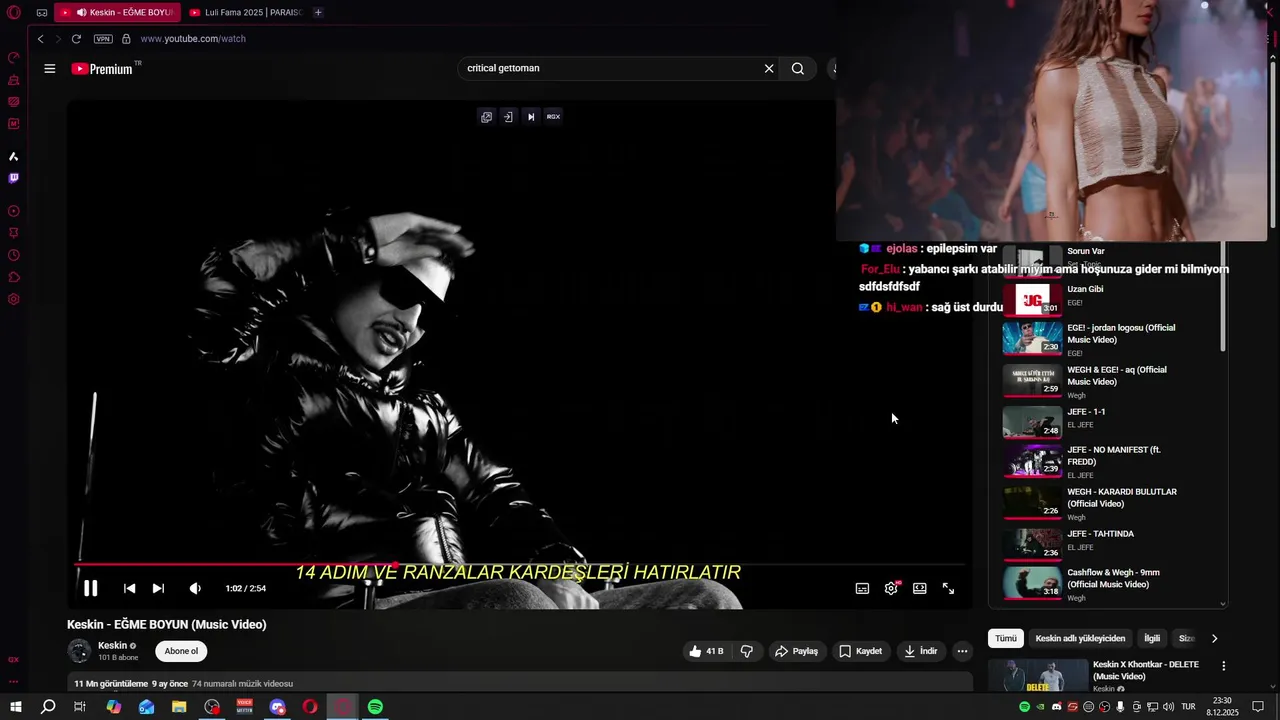Subscribe with Abone ol button
Viewport: 1280px width, 720px height.
(181, 651)
